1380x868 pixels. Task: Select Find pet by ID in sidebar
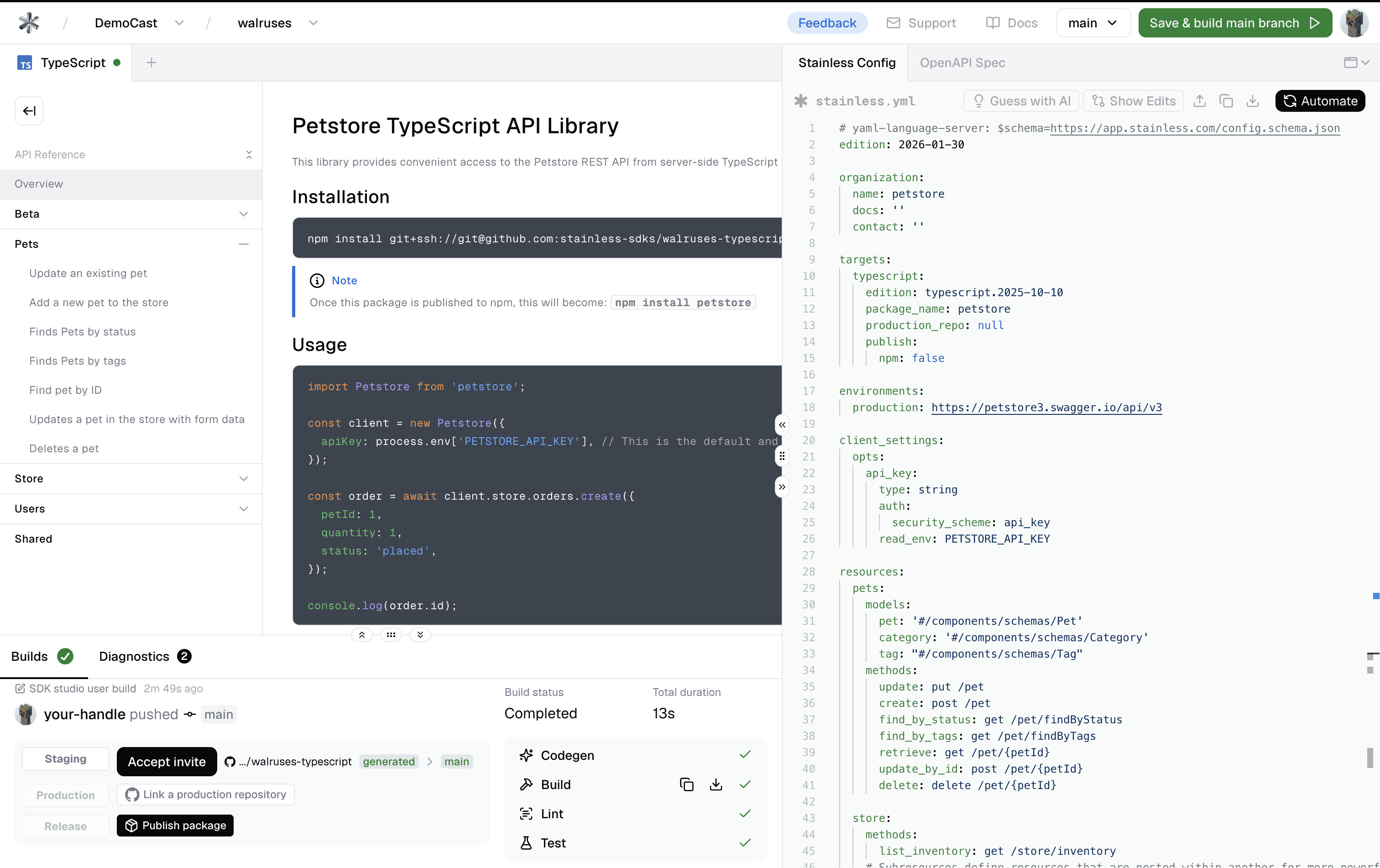pyautogui.click(x=65, y=390)
